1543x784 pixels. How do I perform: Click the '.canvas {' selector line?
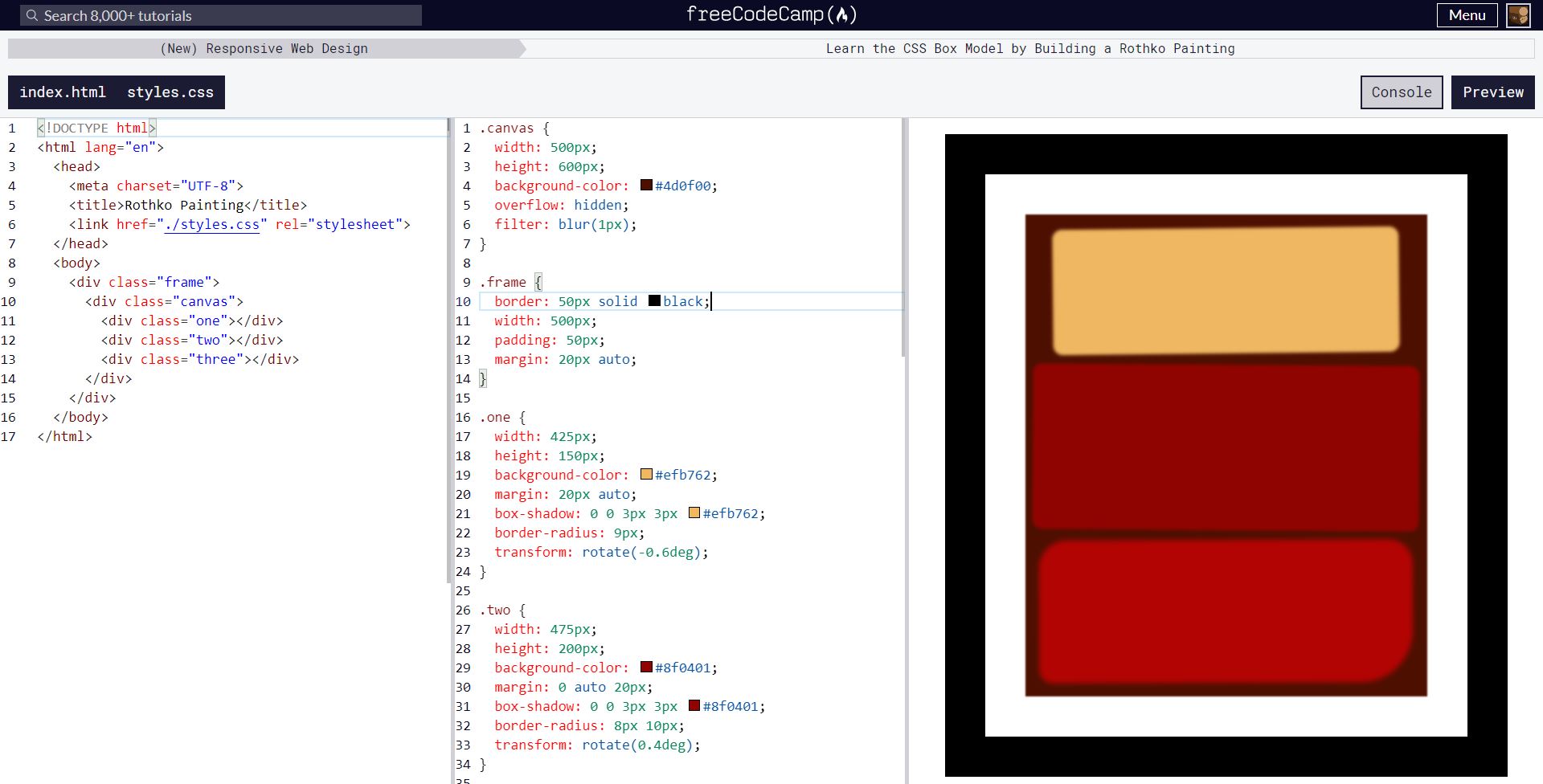(514, 128)
